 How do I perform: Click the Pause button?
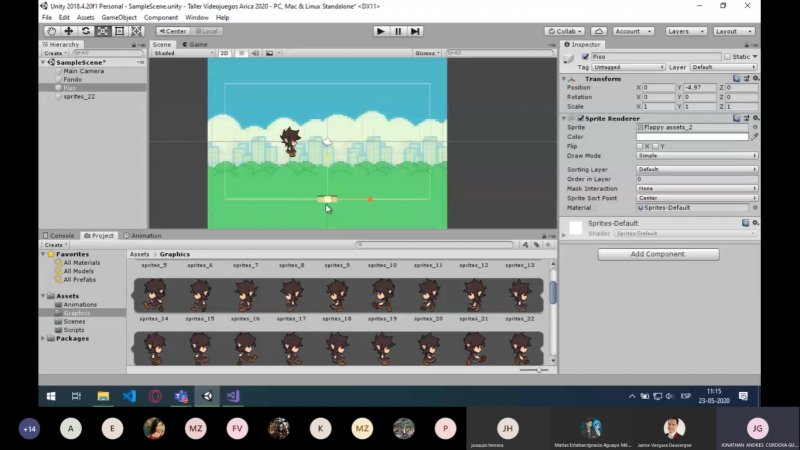398,31
